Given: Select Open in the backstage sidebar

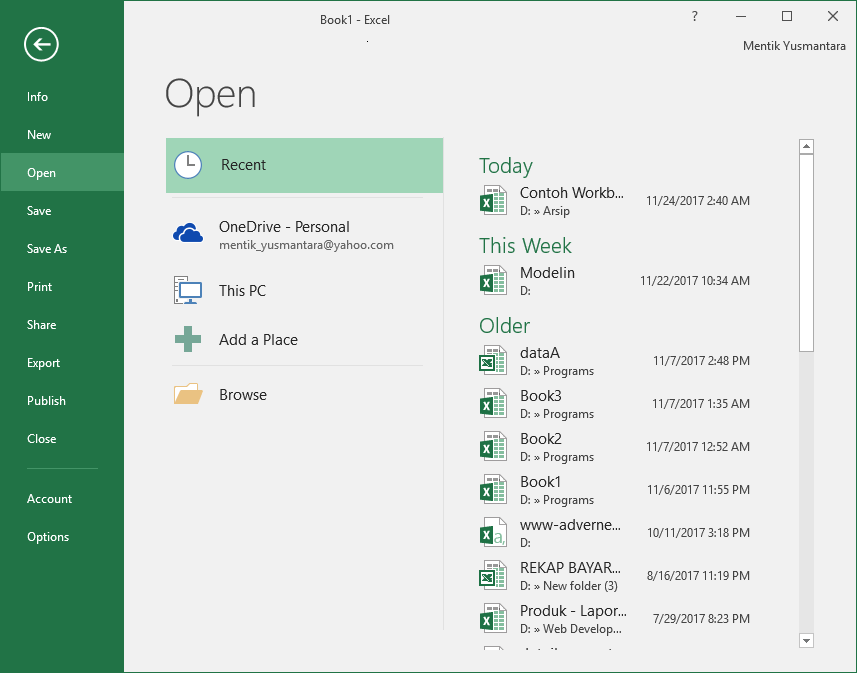Looking at the screenshot, I should pyautogui.click(x=62, y=172).
